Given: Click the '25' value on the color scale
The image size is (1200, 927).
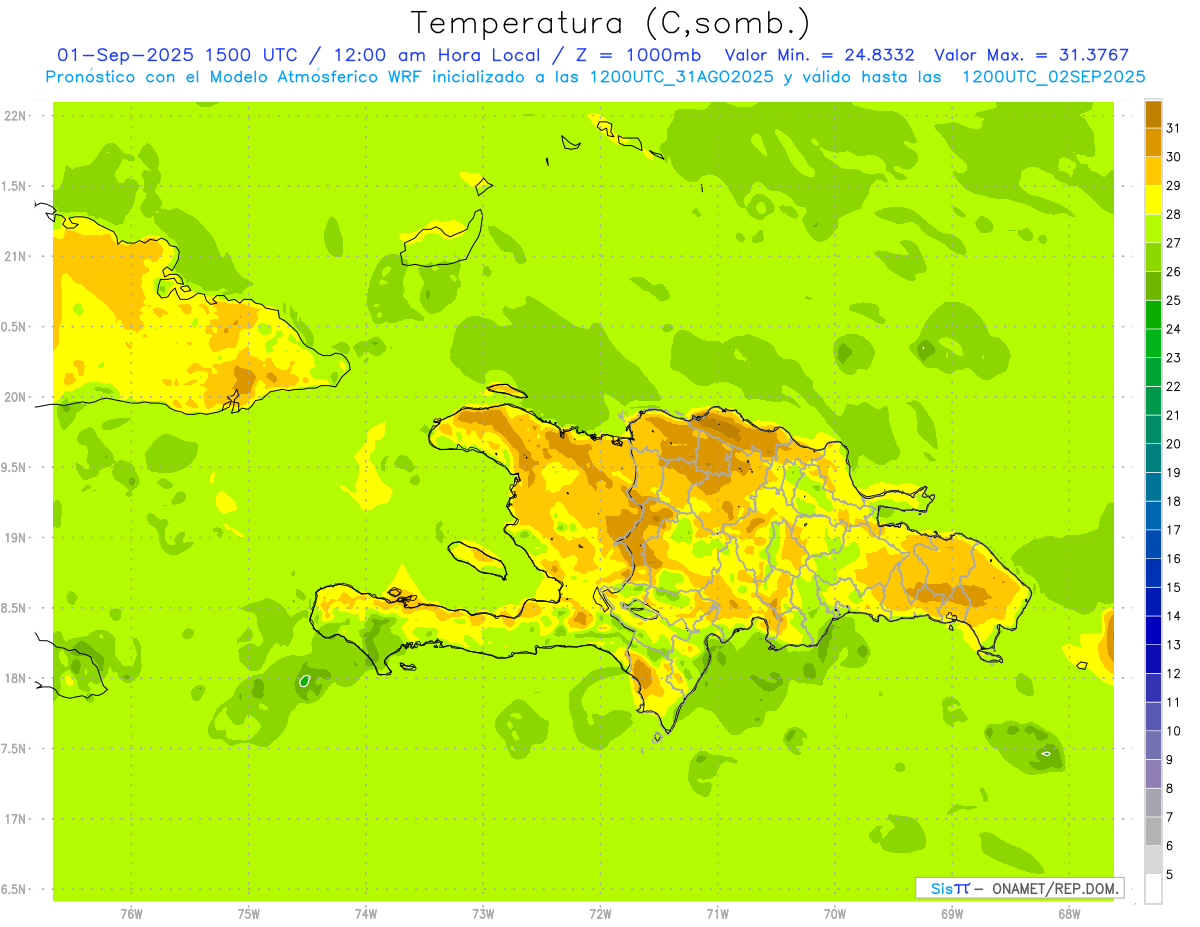Looking at the screenshot, I should click(1173, 300).
